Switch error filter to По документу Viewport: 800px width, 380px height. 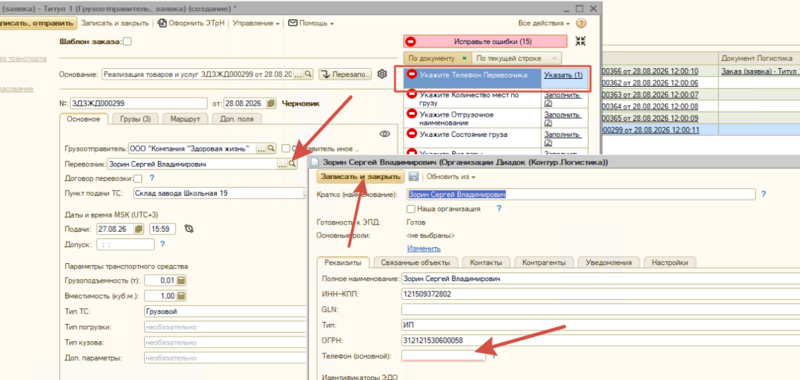[437, 58]
